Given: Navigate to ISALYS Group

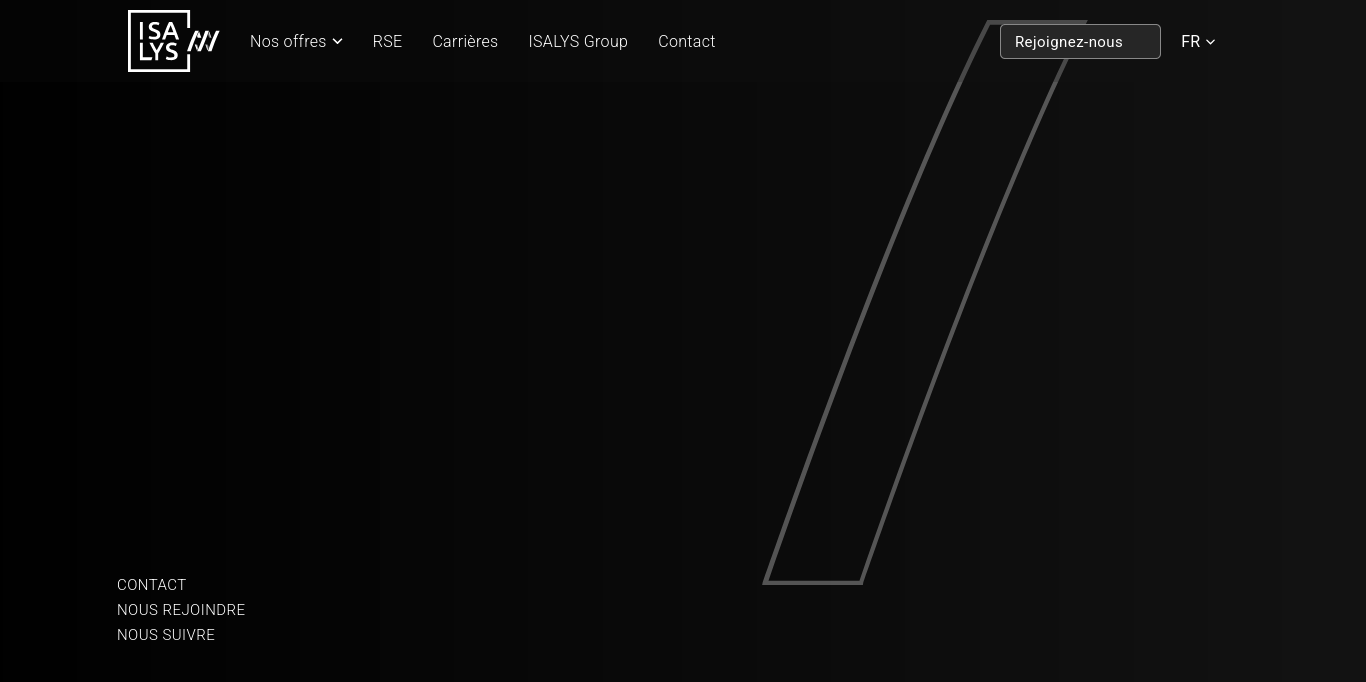Looking at the screenshot, I should click(578, 42).
